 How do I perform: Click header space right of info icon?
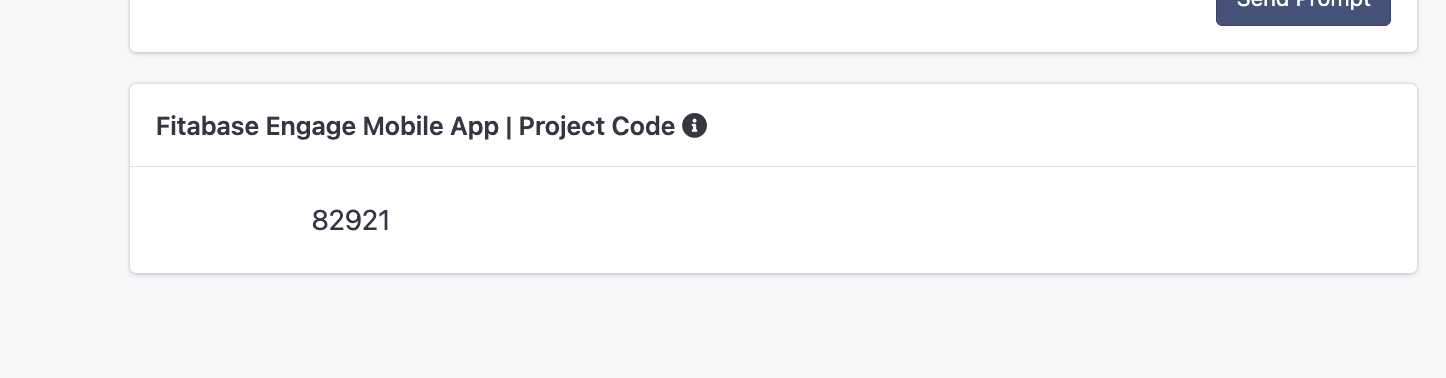tap(1060, 126)
